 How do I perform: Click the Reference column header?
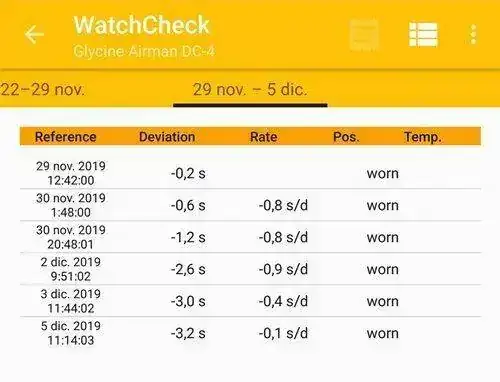coord(66,137)
